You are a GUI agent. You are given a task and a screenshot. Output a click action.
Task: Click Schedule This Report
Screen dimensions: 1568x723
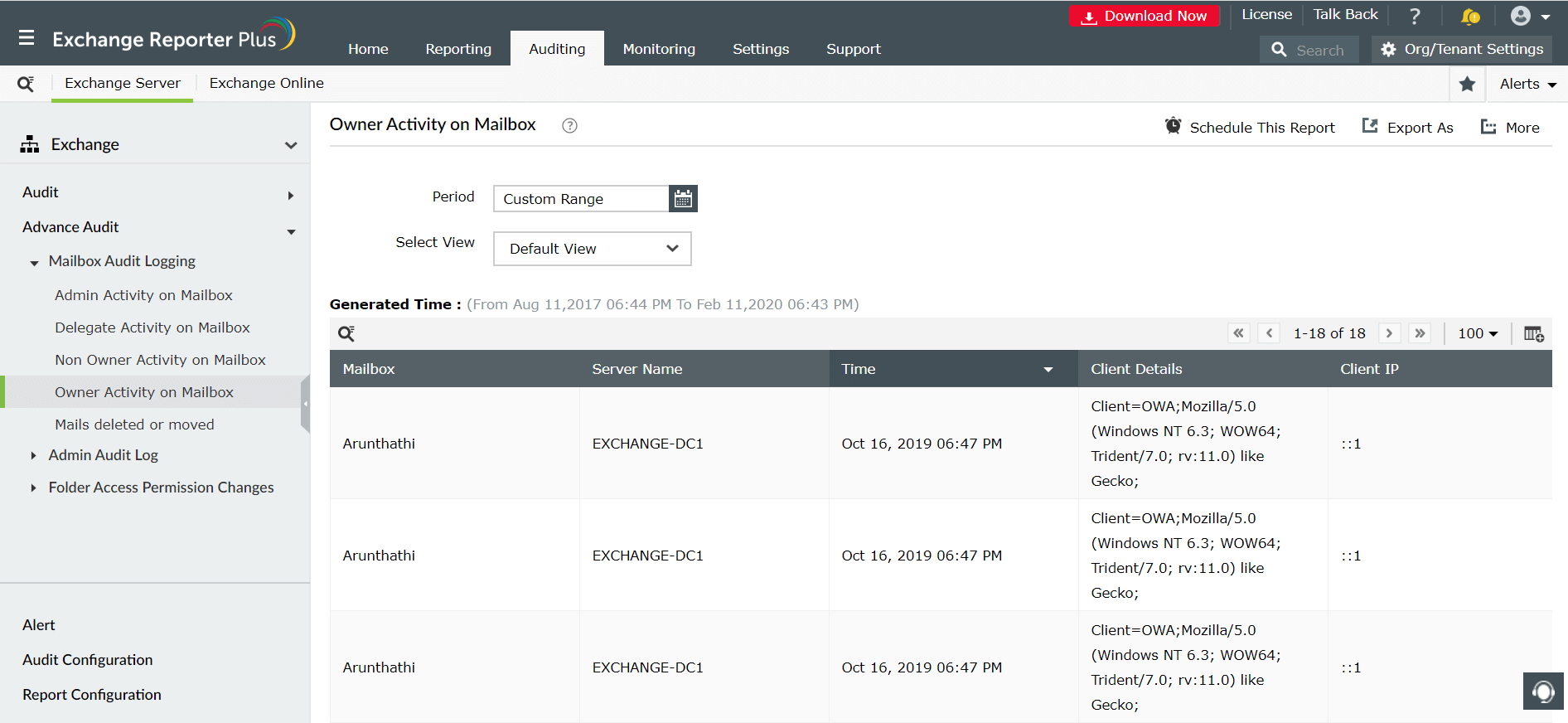1250,127
